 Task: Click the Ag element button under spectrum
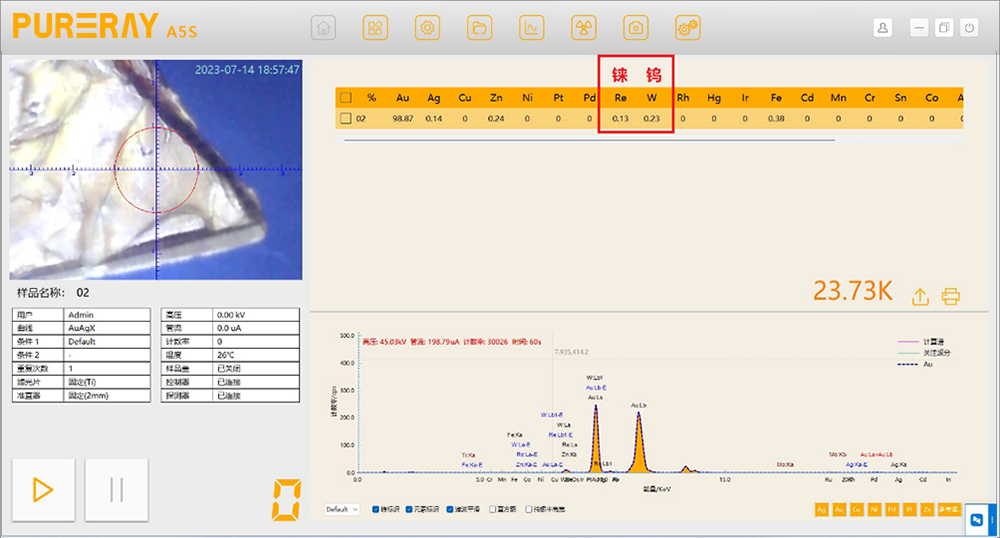click(x=822, y=510)
